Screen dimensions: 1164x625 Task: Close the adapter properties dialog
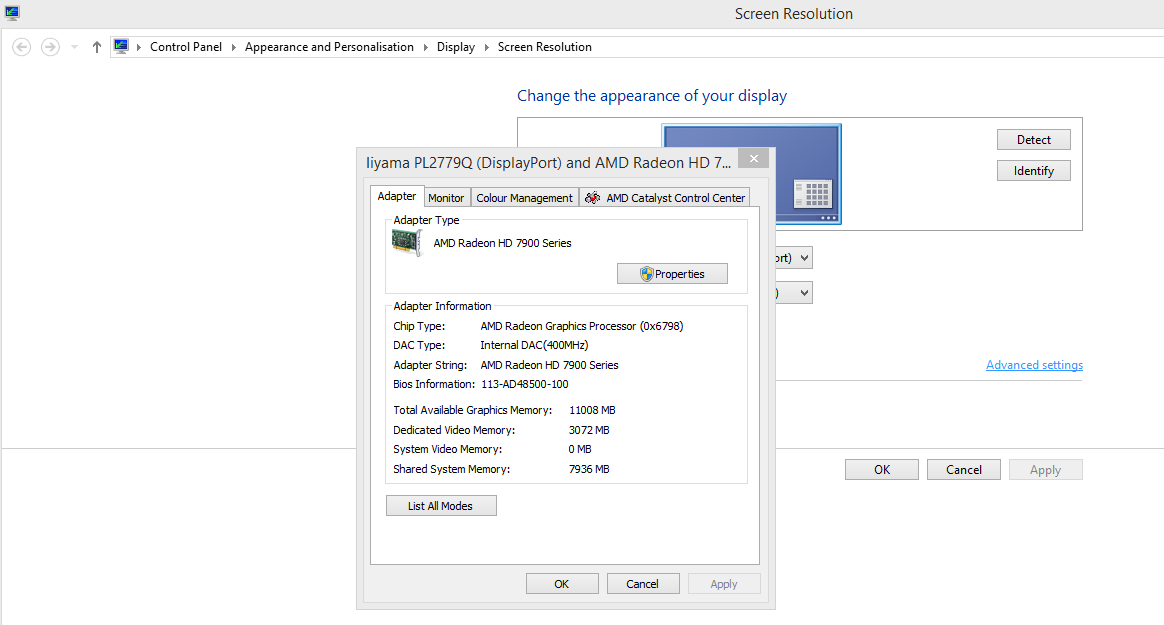[x=753, y=158]
